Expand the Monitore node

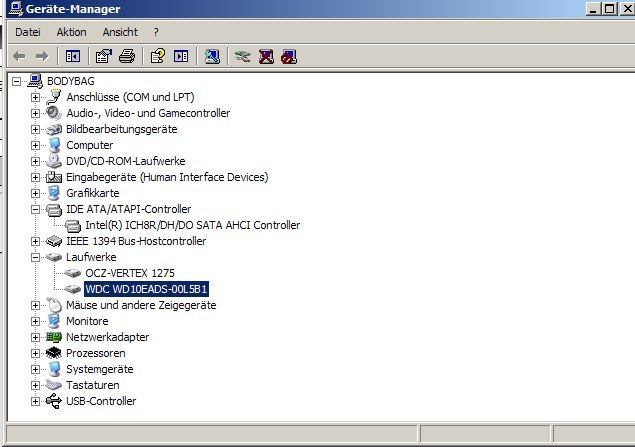pyautogui.click(x=35, y=321)
